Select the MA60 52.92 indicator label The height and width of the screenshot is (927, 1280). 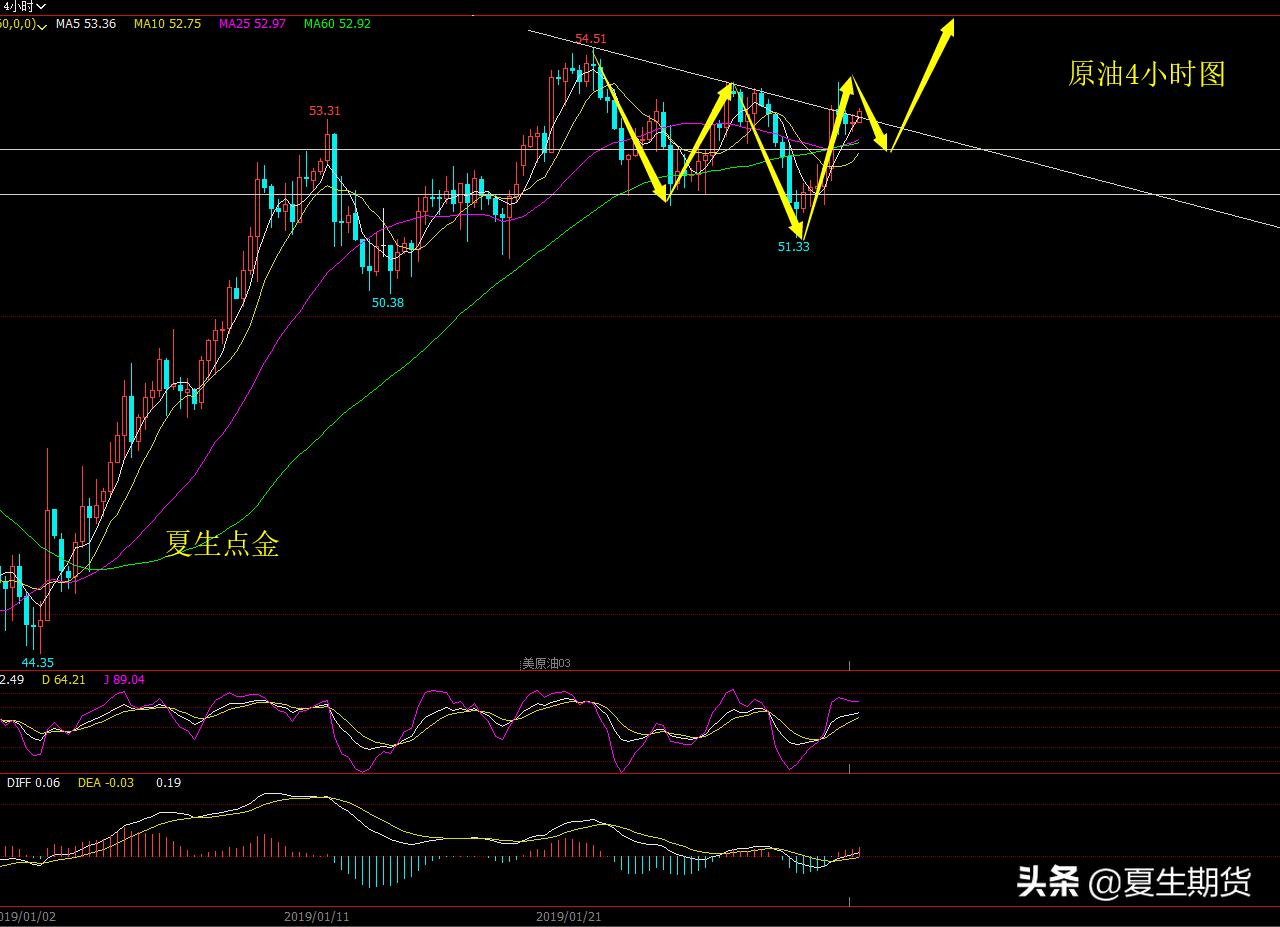337,23
